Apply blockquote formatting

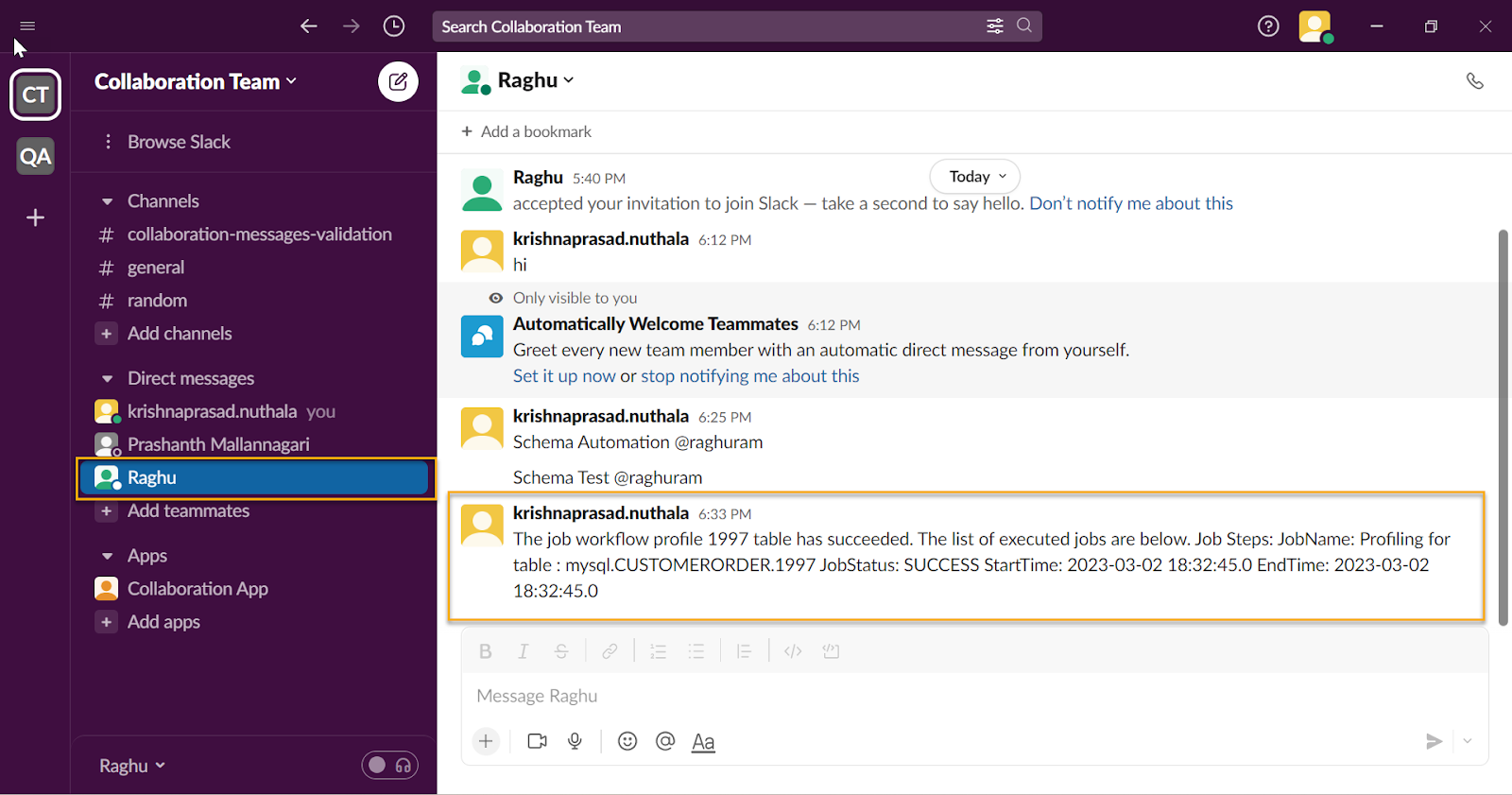(745, 651)
